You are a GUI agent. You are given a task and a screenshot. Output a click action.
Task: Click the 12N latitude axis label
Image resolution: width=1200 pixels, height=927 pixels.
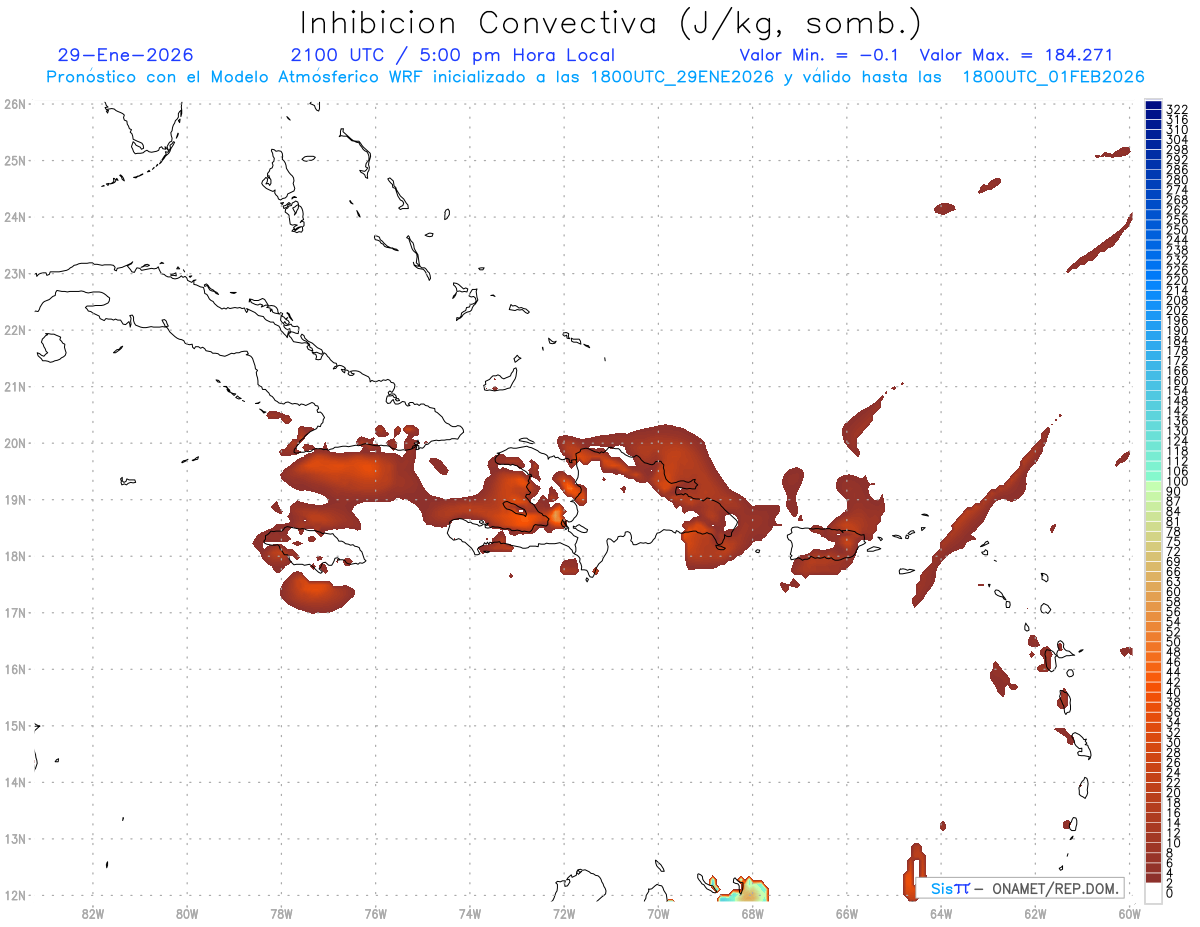coord(14,895)
